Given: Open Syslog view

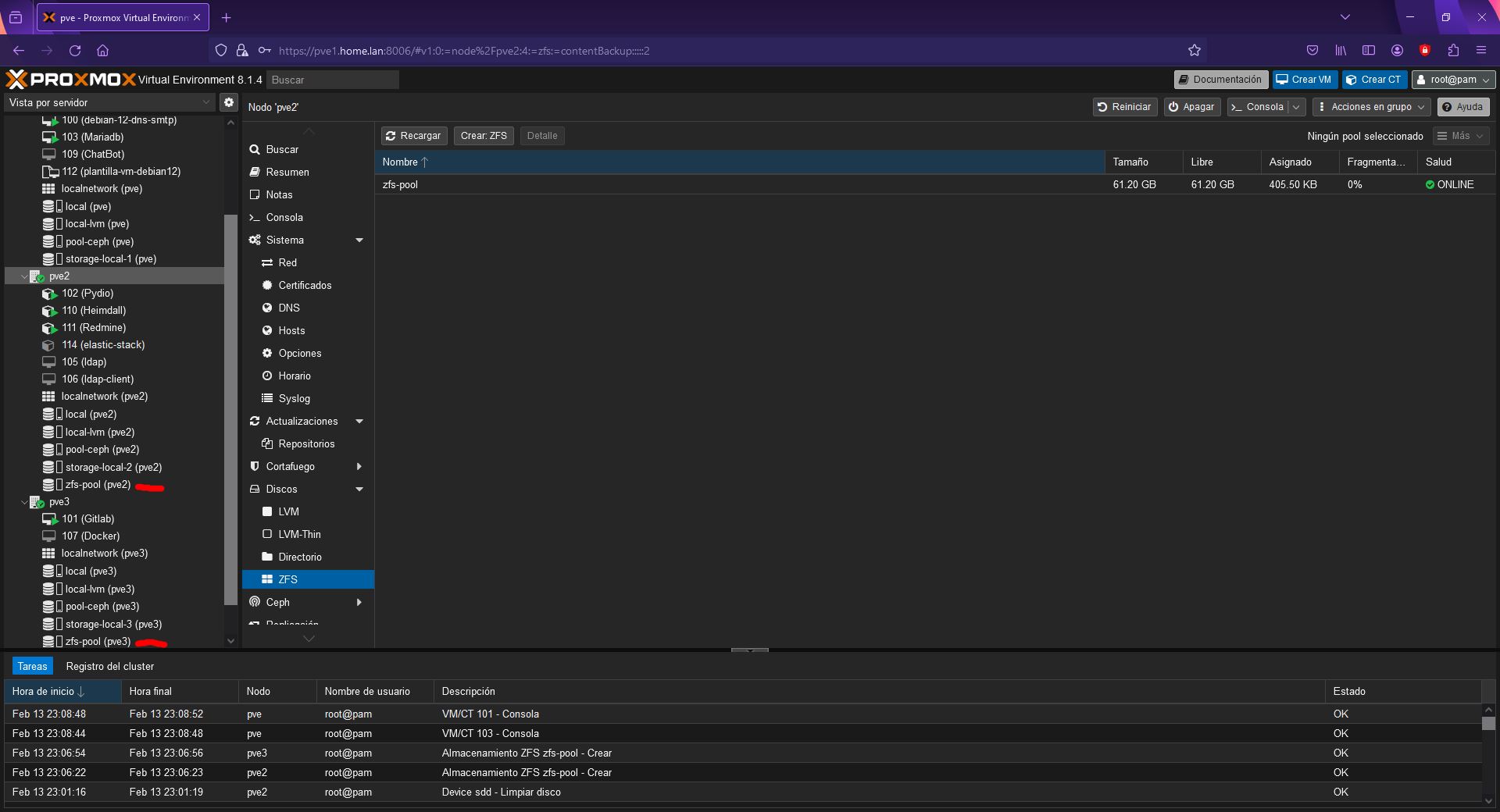Looking at the screenshot, I should pos(308,398).
